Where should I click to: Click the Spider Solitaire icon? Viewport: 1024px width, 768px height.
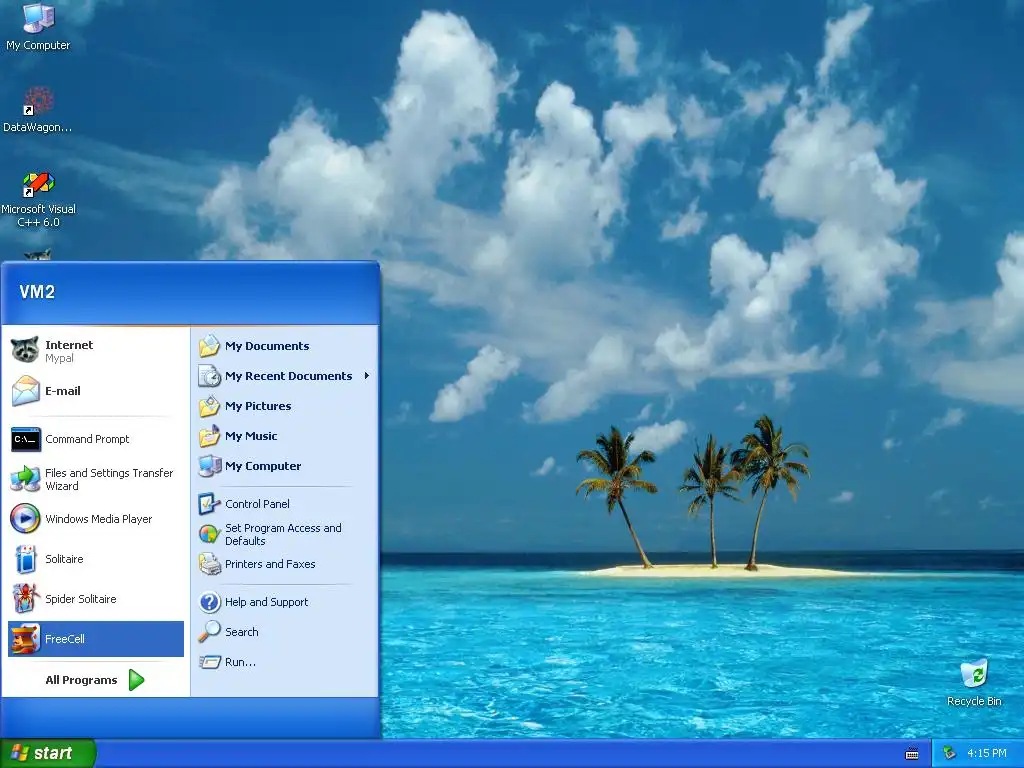[x=25, y=599]
